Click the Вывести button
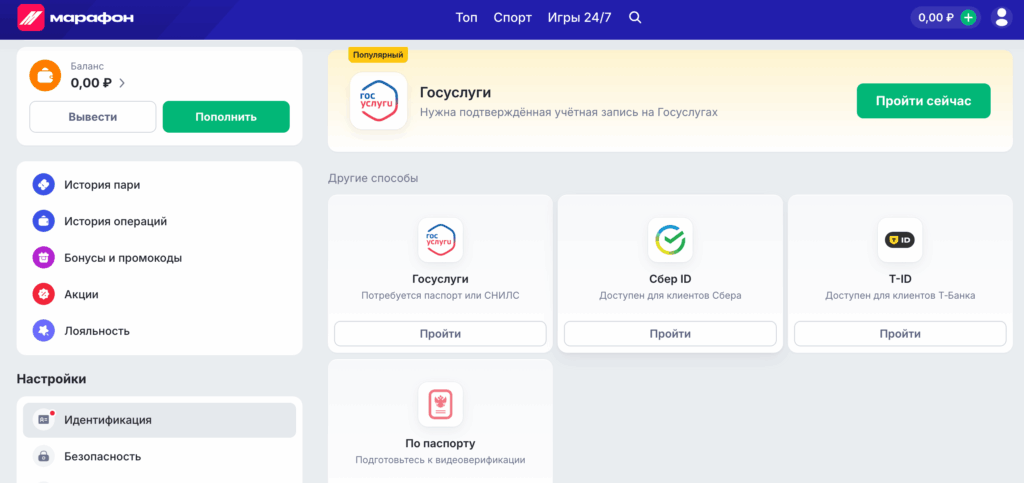 point(93,117)
